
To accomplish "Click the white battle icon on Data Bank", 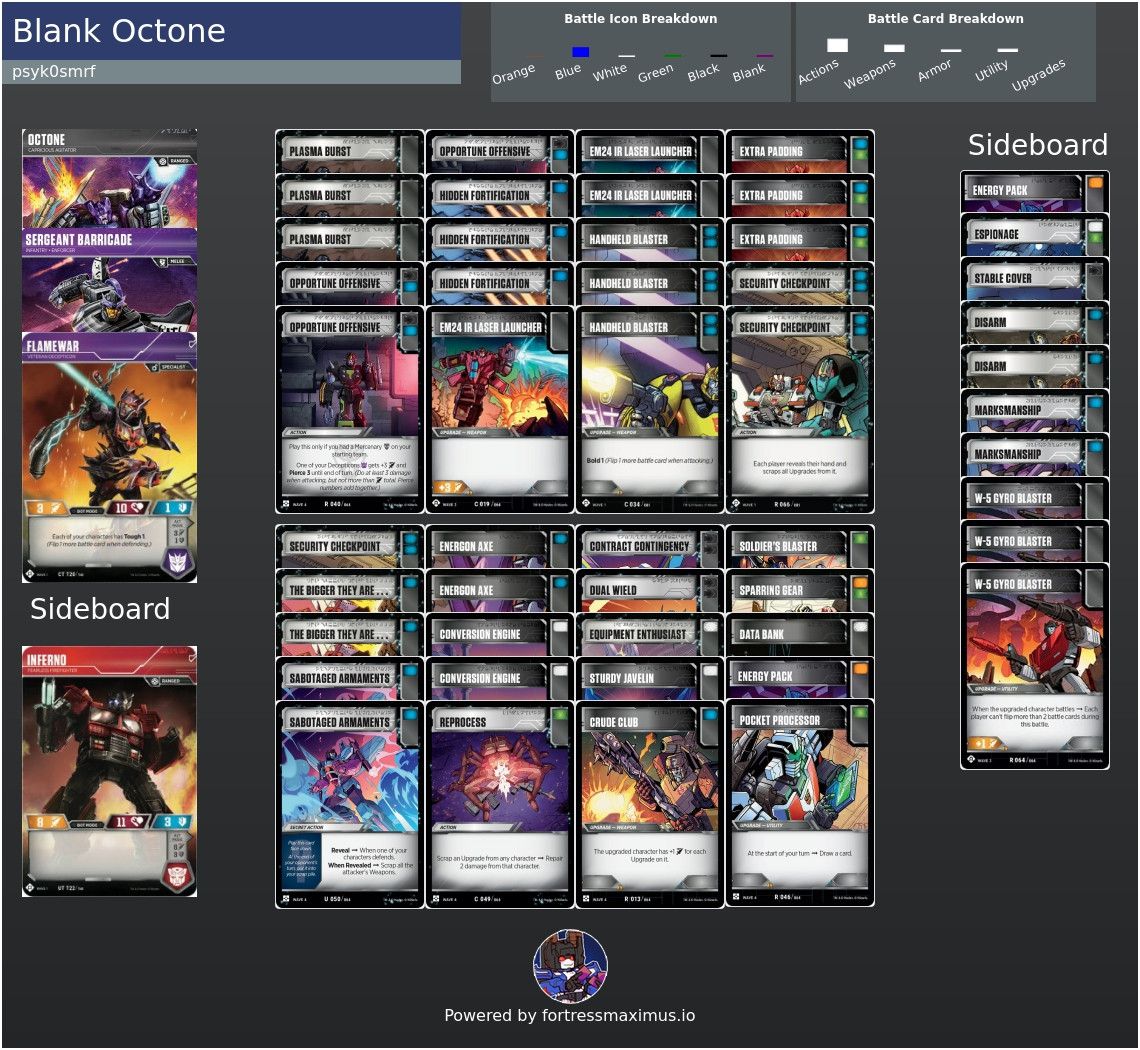I will [860, 627].
